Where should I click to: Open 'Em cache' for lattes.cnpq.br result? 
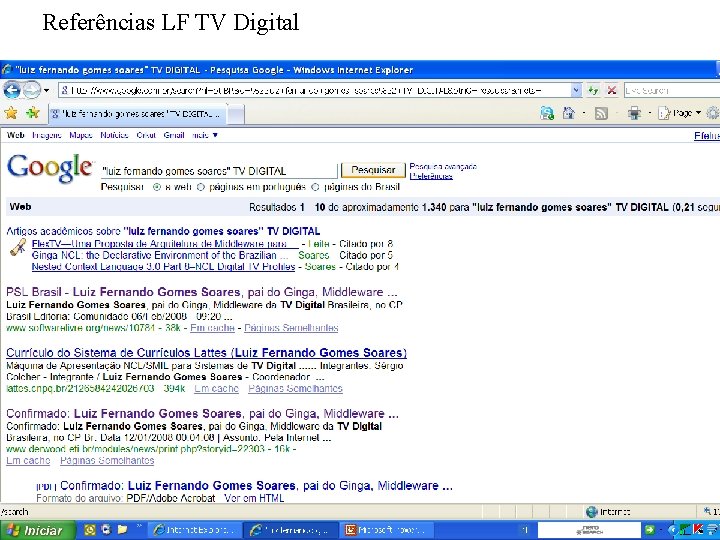(216, 388)
